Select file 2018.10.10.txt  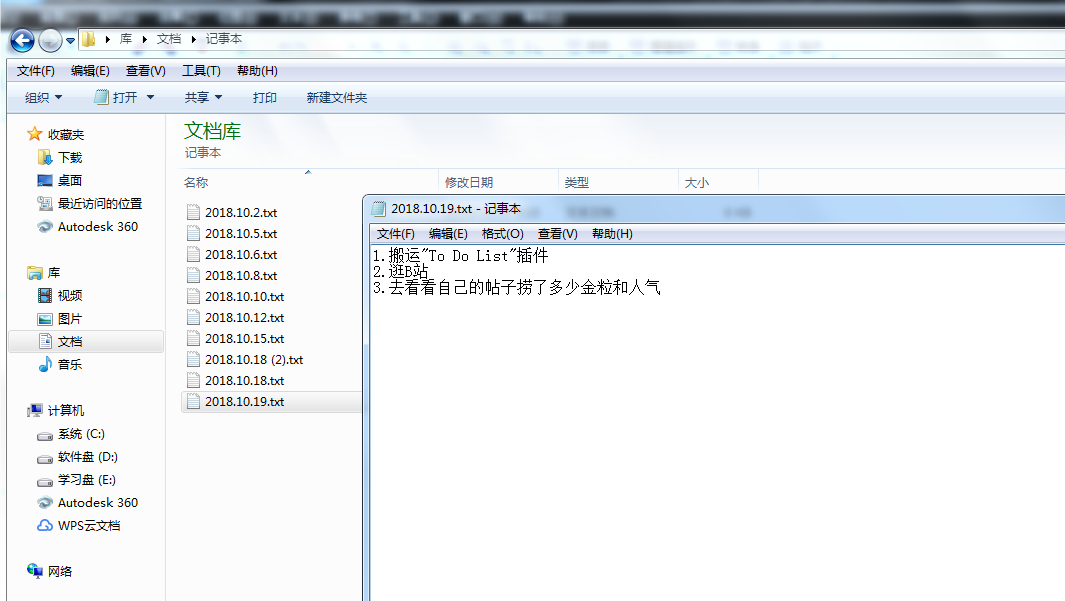(x=244, y=297)
